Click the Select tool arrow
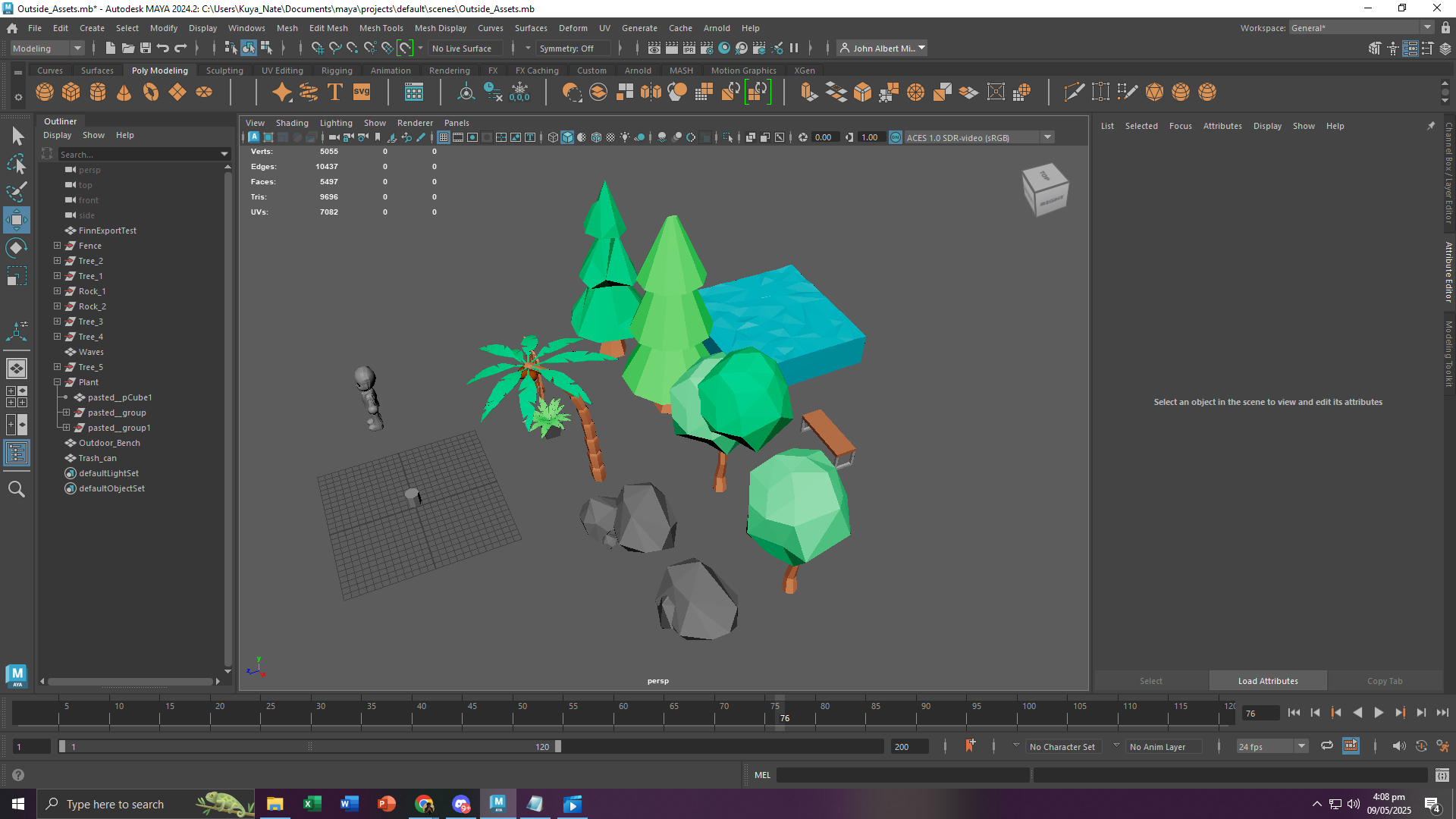The image size is (1456, 819). point(17,136)
